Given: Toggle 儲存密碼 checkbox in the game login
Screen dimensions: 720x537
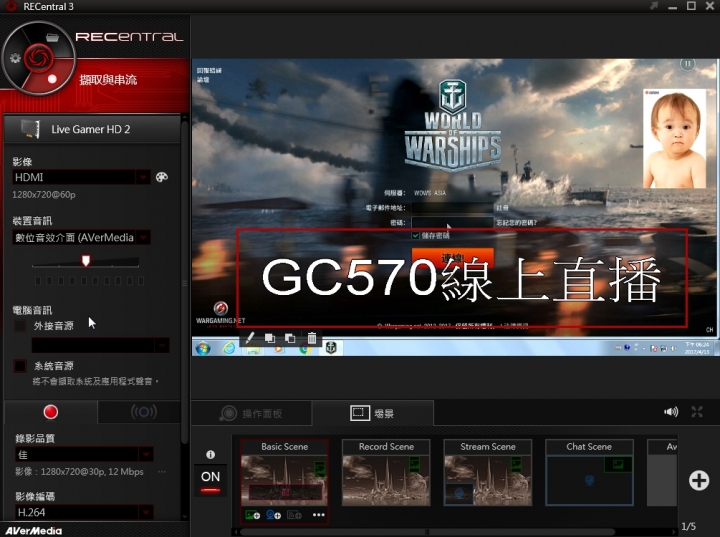Looking at the screenshot, I should click(x=416, y=236).
